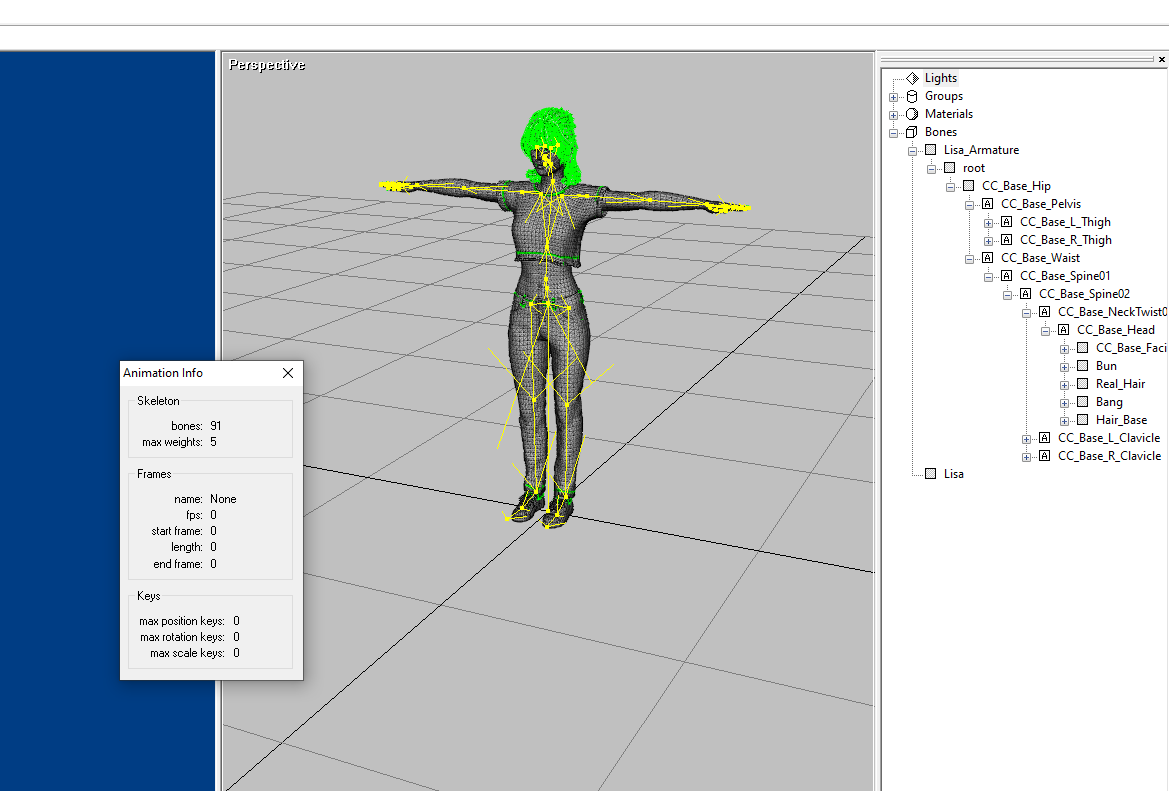Click the Groups icon in the hierarchy panel
The width and height of the screenshot is (1169, 791).
[911, 95]
